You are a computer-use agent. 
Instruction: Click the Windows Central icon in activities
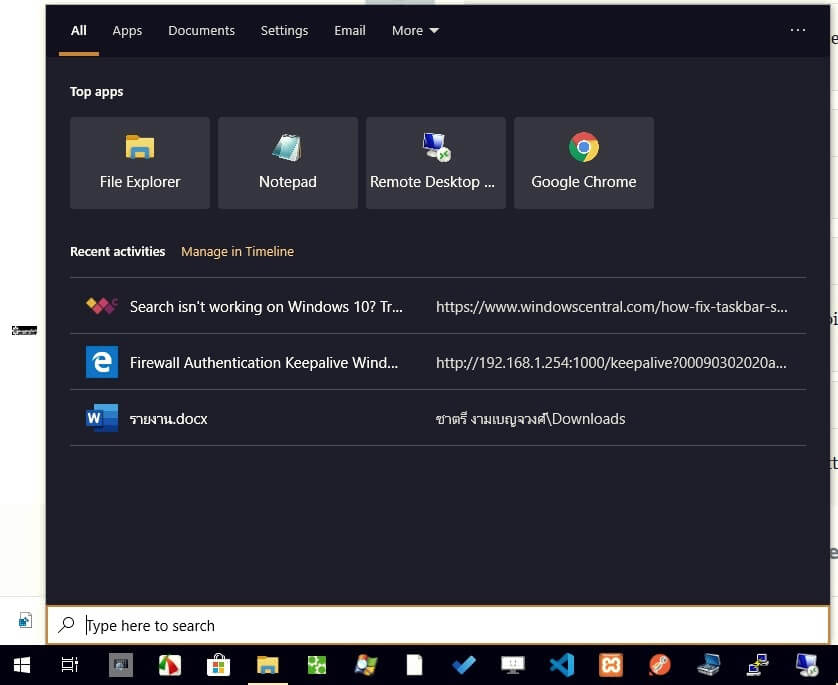click(x=102, y=306)
